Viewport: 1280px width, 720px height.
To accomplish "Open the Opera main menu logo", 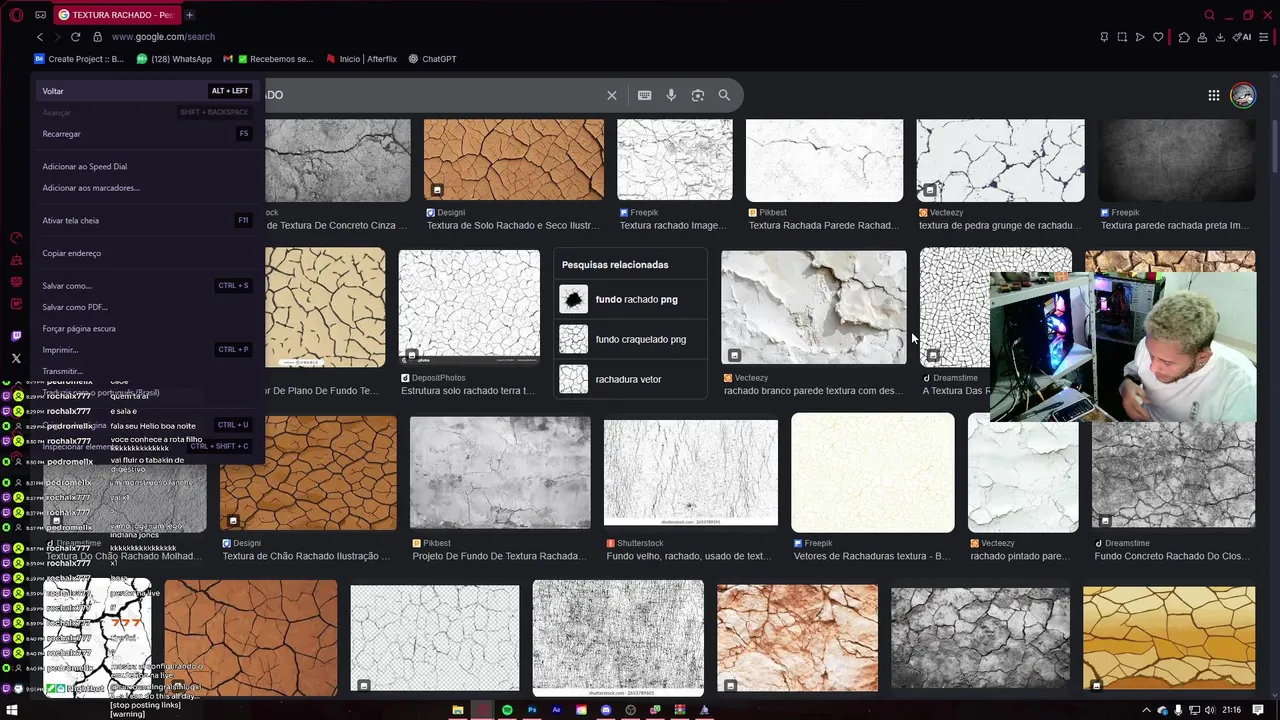I will click(16, 15).
